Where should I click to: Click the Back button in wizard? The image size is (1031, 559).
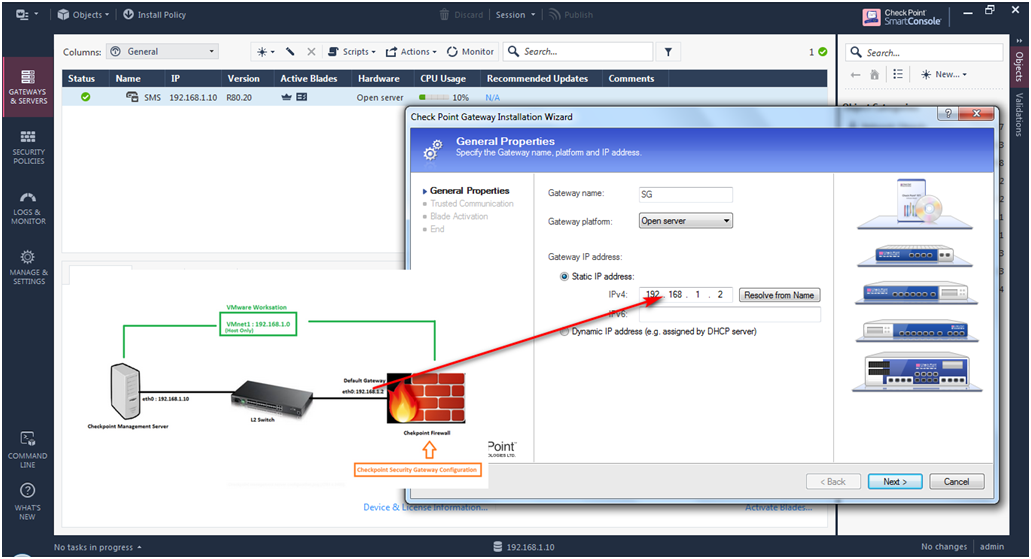point(833,481)
